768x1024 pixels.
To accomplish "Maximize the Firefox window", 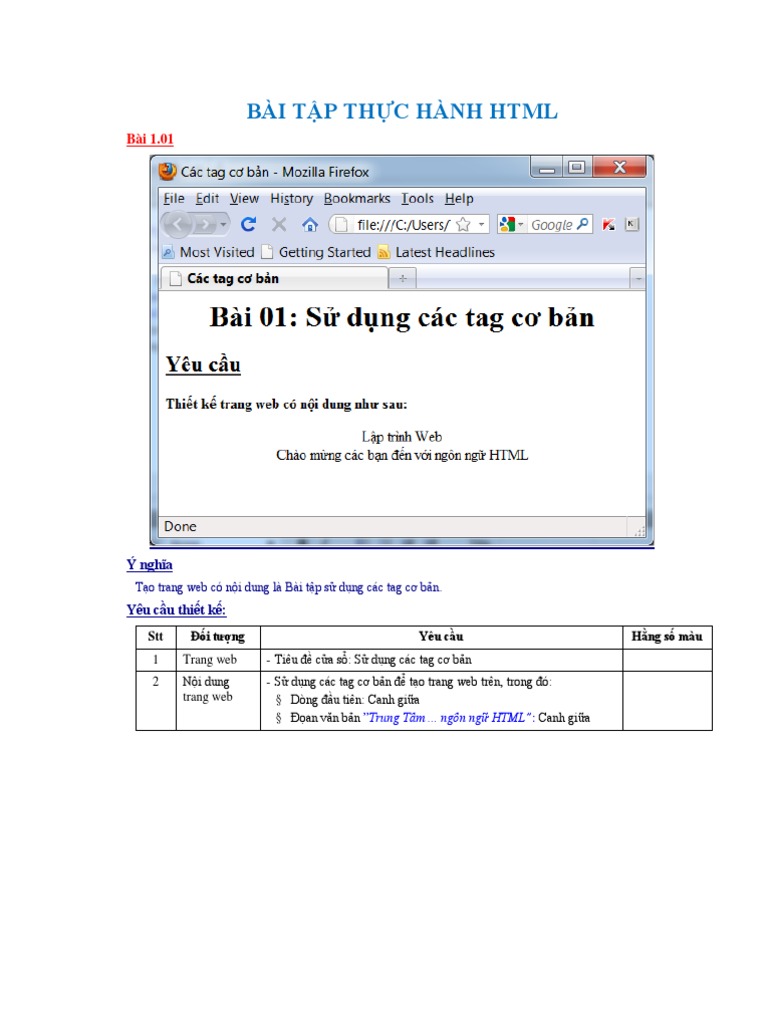I will [x=576, y=167].
